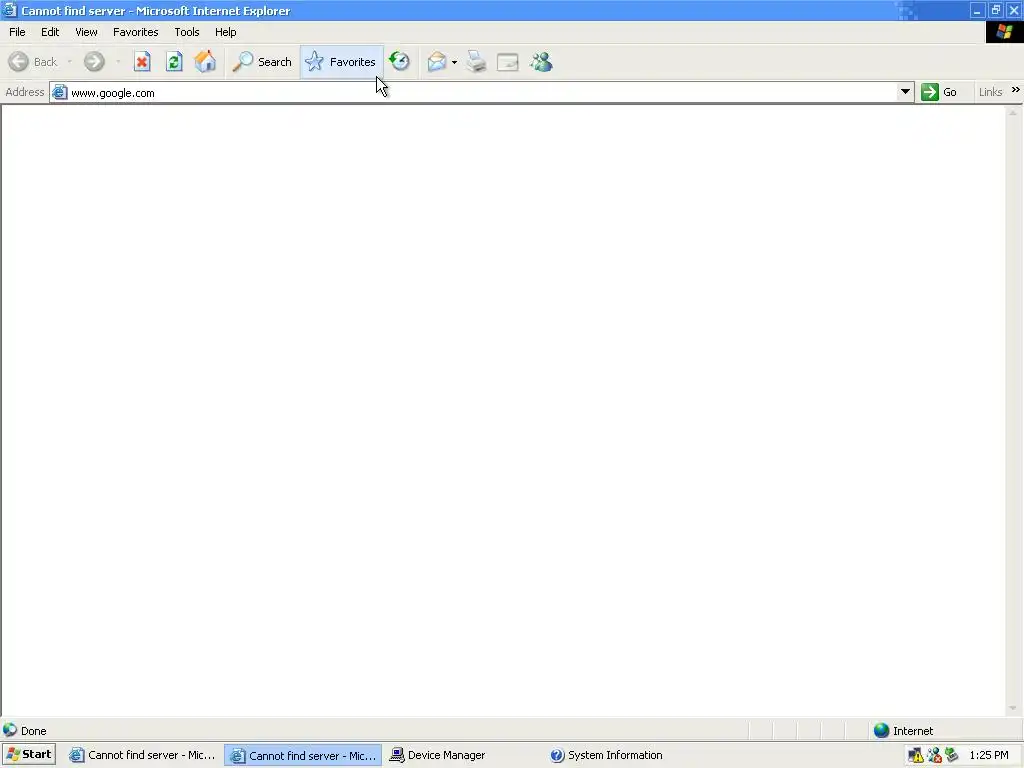Expand the Back button history dropdown arrow
The width and height of the screenshot is (1024, 768).
[x=69, y=62]
